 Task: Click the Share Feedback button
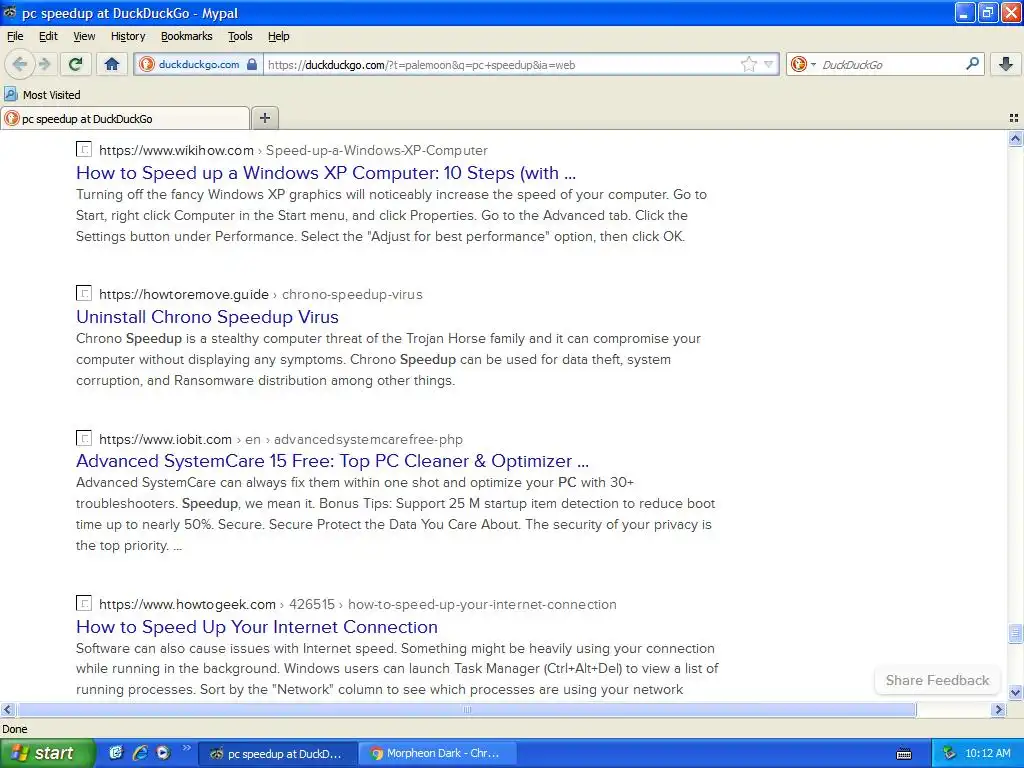coord(937,680)
